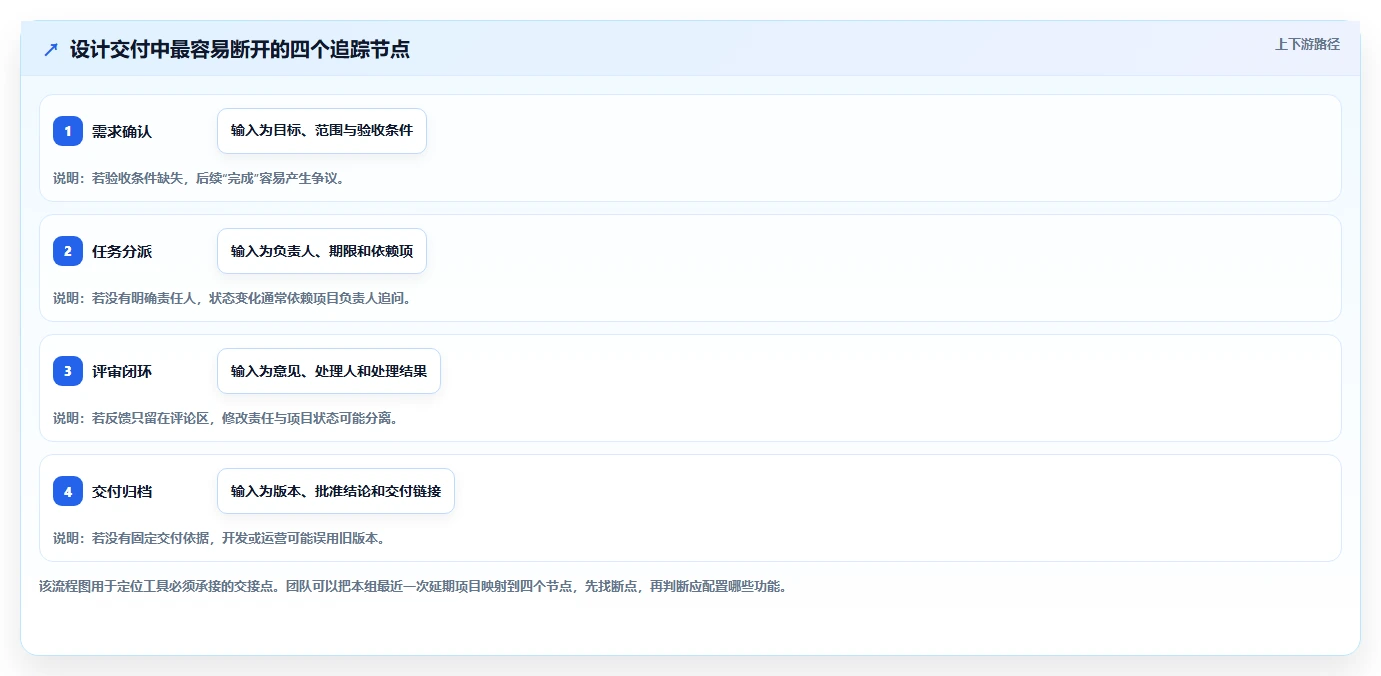1381x676 pixels.
Task: Click the number 4 badge for 交付归档
Action: click(68, 491)
